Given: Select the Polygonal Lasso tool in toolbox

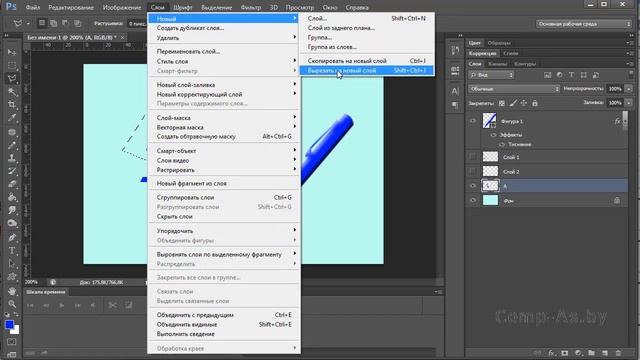Looking at the screenshot, I should [12, 78].
